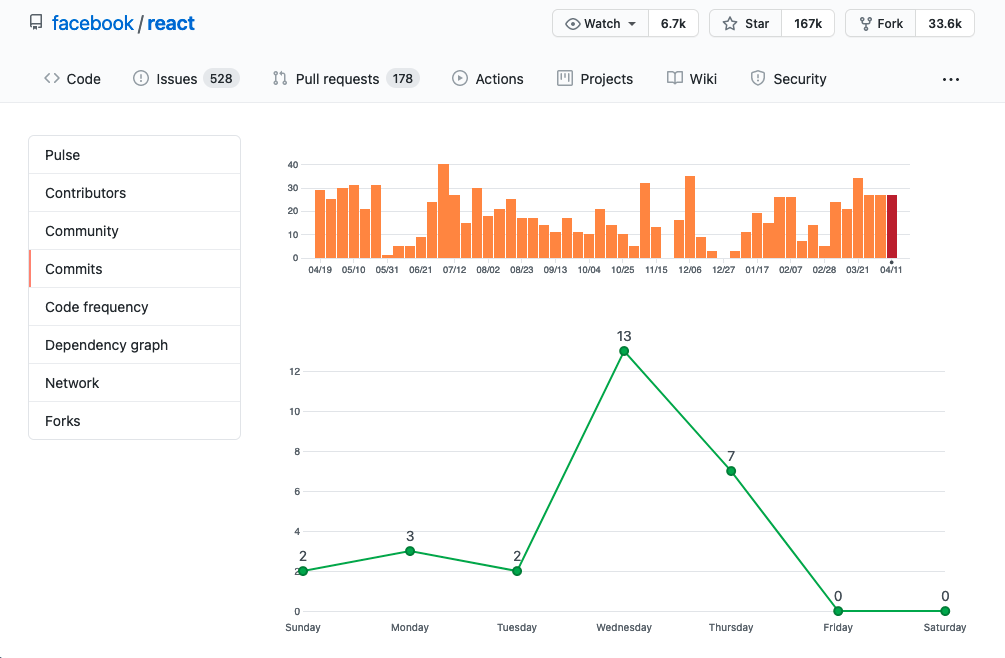This screenshot has width=1005, height=658.
Task: Click the star icon
Action: point(729,24)
